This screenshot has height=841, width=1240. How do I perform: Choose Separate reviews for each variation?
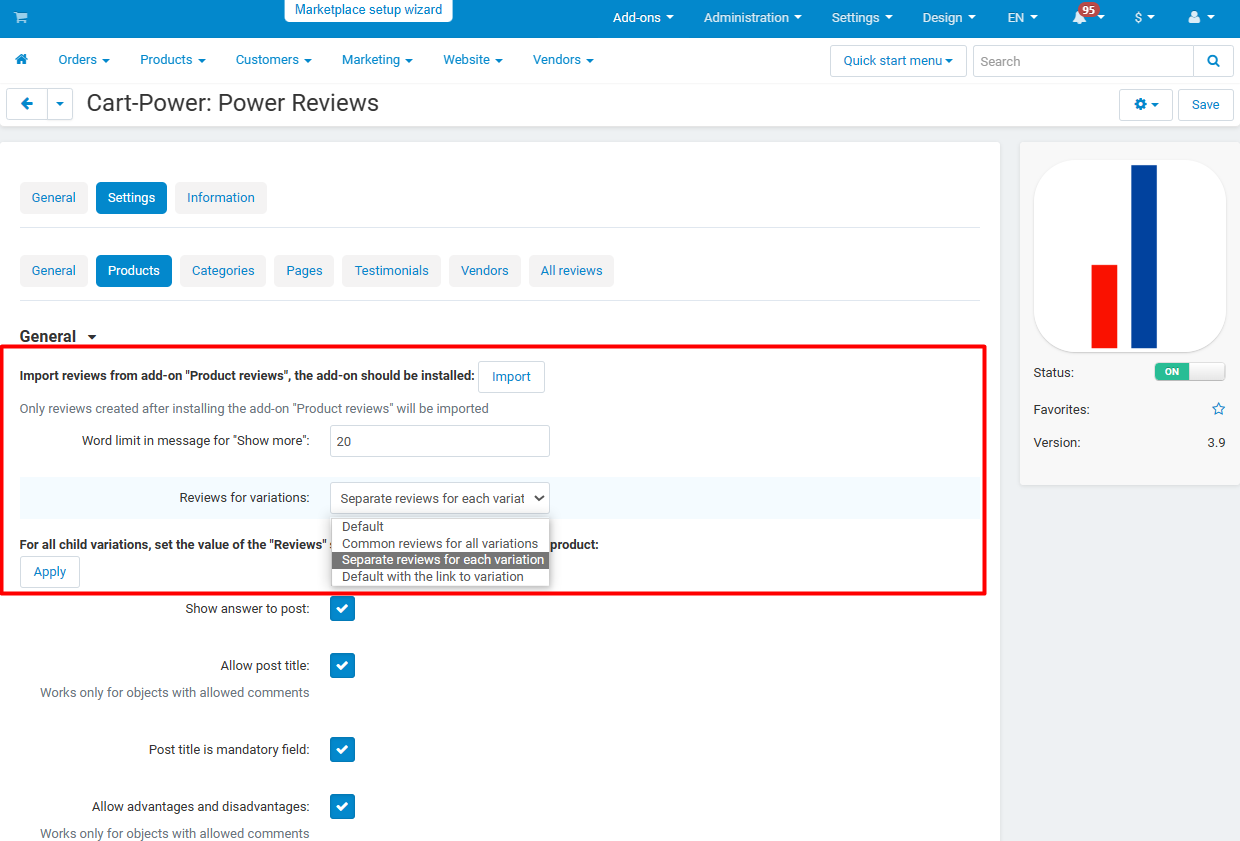click(x=440, y=560)
